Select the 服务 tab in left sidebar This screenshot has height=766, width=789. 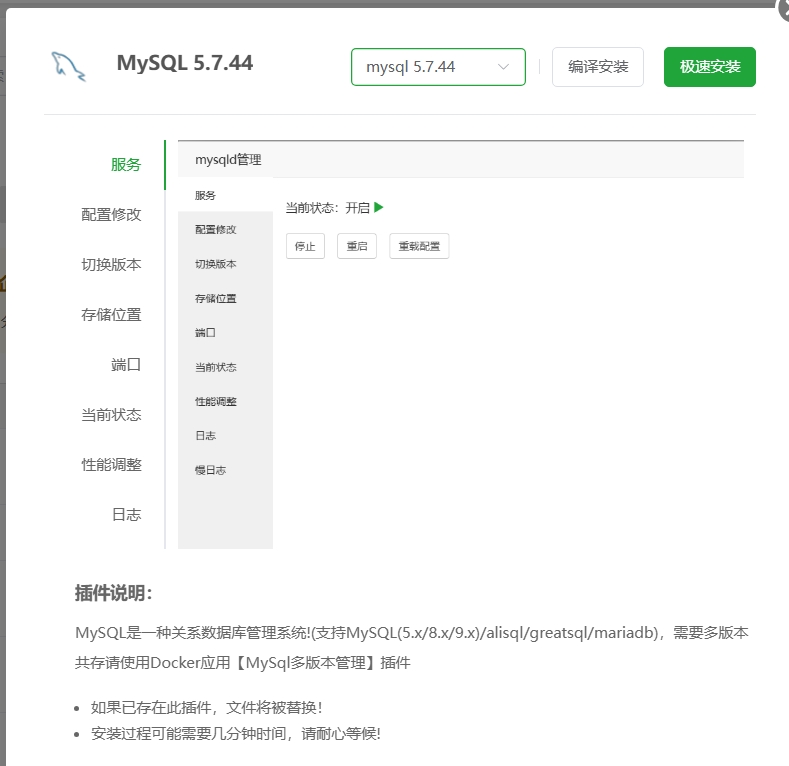pos(126,165)
